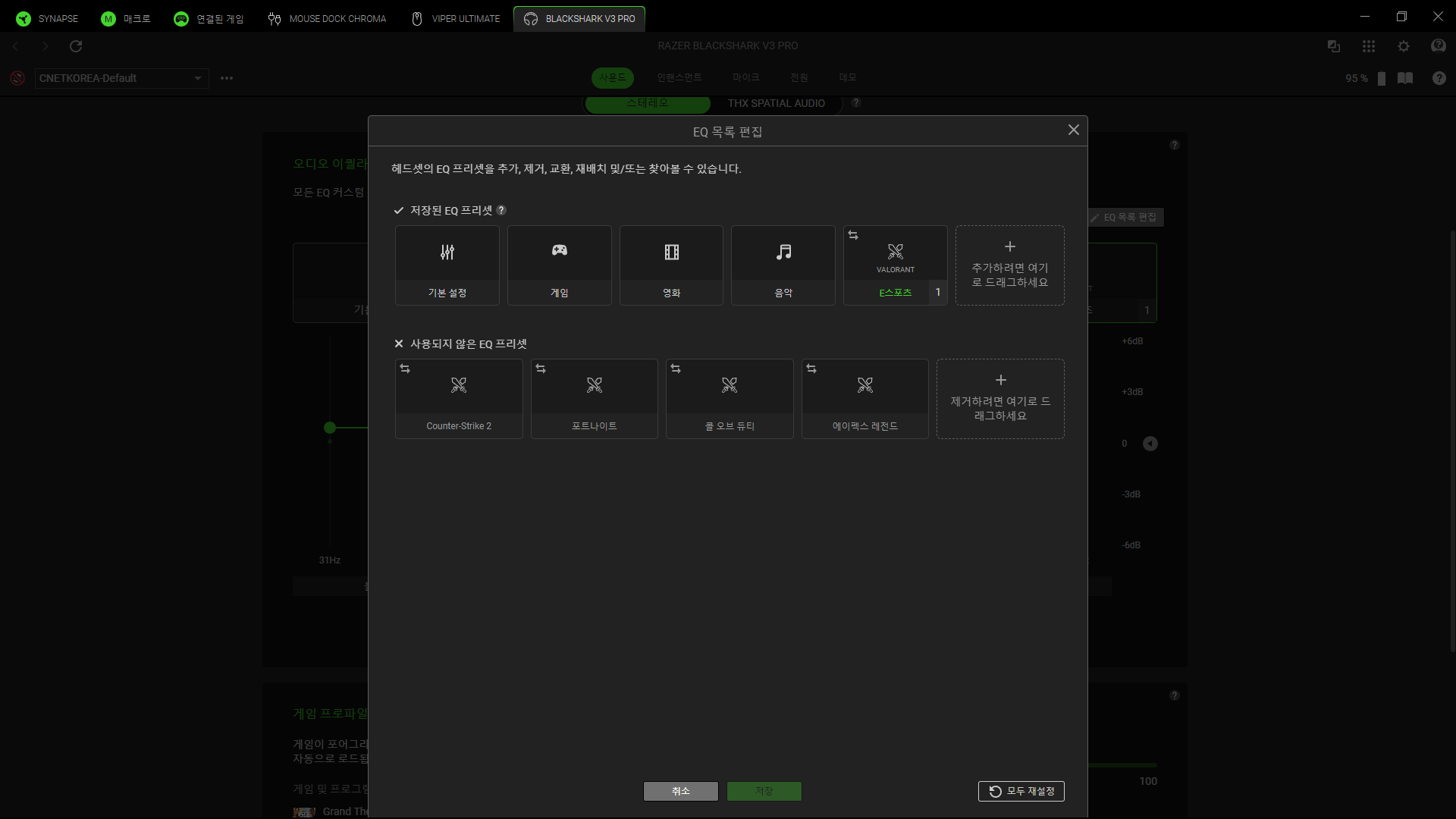Click the help question mark beside guide icon
Viewport: 1456px width, 819px height.
[x=1439, y=78]
